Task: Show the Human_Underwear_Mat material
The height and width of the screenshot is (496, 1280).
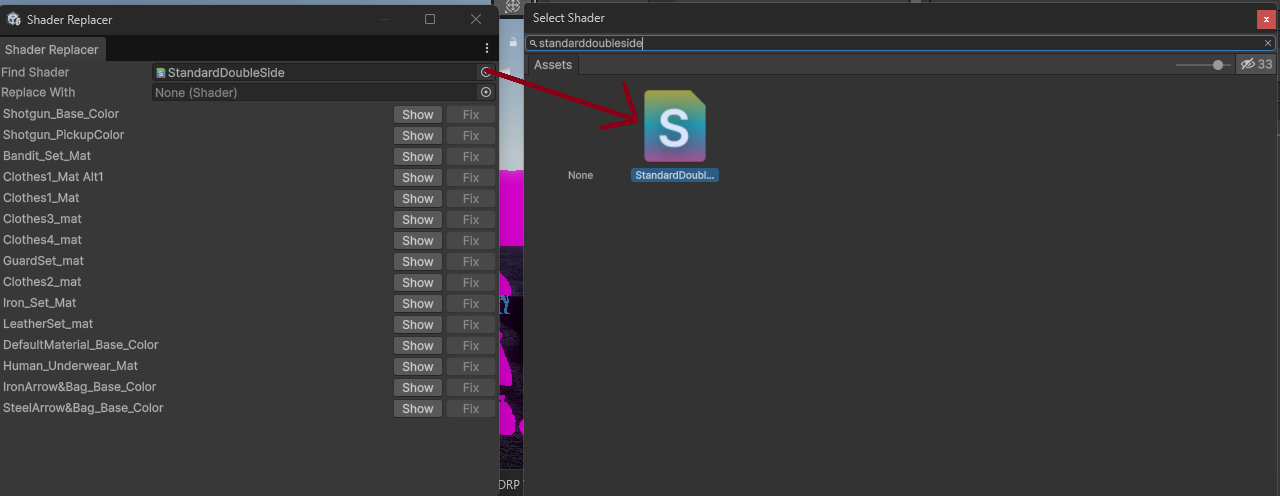Action: coord(417,366)
